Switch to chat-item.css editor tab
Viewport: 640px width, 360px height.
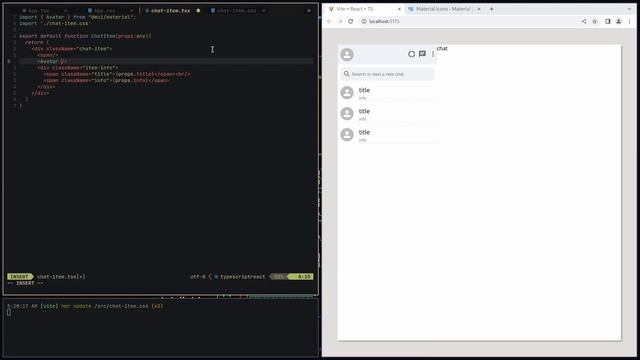pyautogui.click(x=236, y=11)
